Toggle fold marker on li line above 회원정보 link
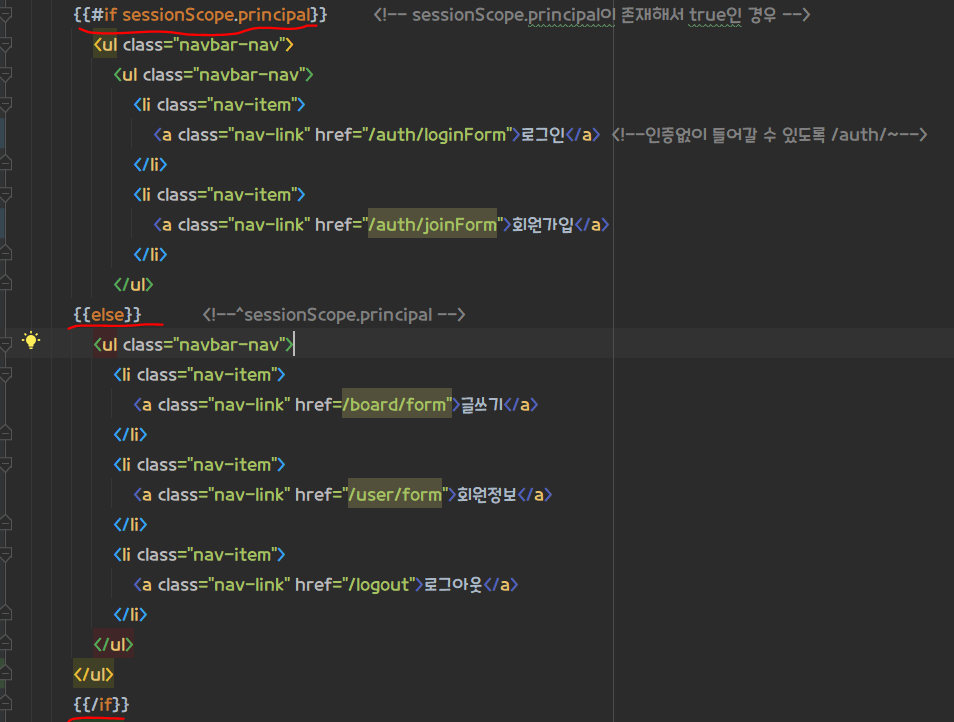 pos(5,465)
